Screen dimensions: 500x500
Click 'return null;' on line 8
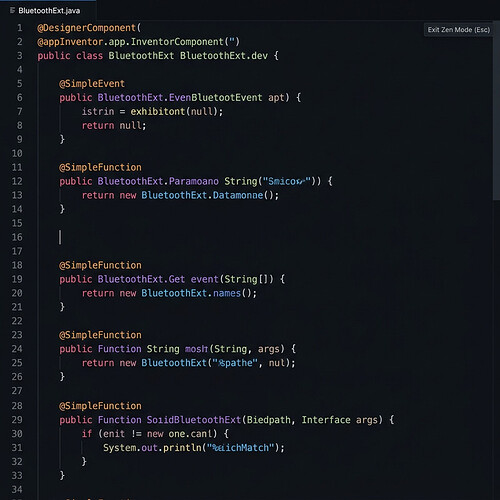(114, 126)
